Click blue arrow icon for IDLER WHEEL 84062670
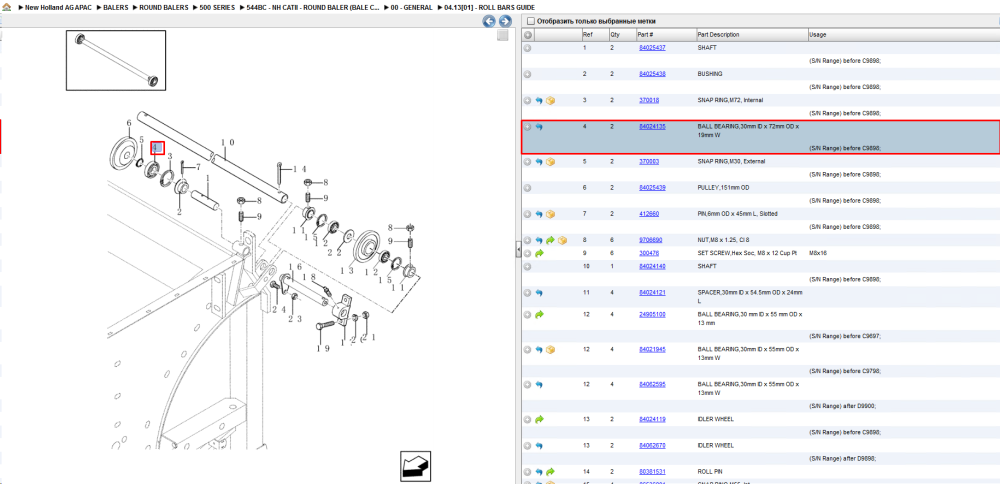Screen dimensions: 1000x484 pyautogui.click(x=539, y=446)
